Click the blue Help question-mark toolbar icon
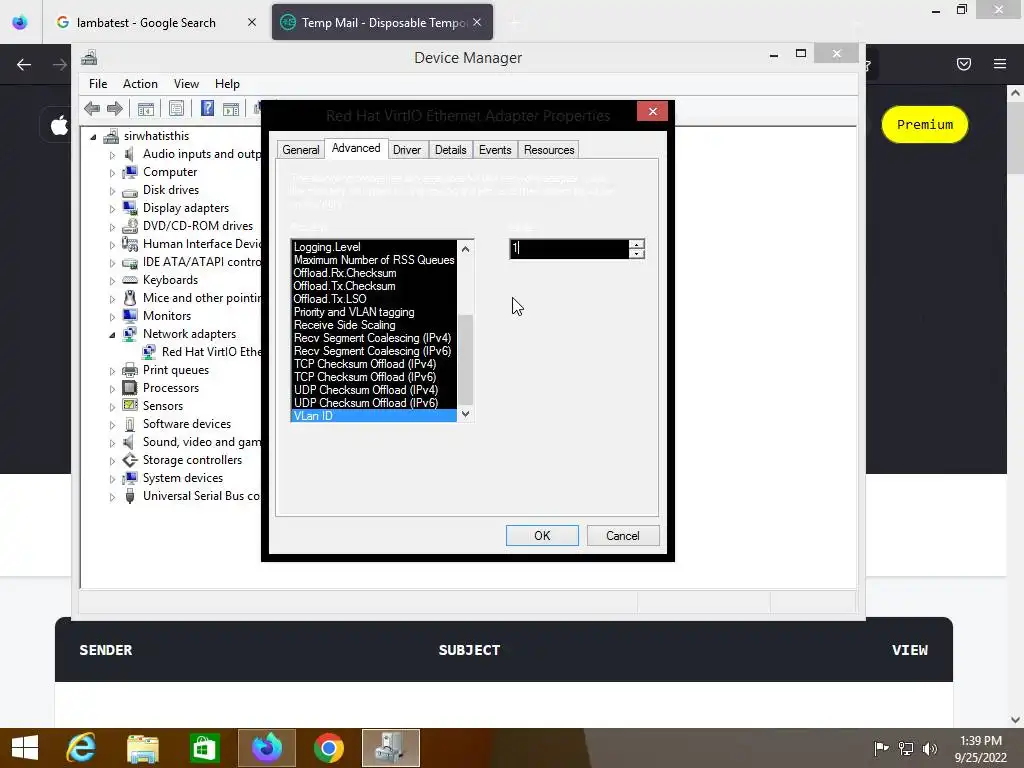The height and width of the screenshot is (768, 1024). point(207,108)
